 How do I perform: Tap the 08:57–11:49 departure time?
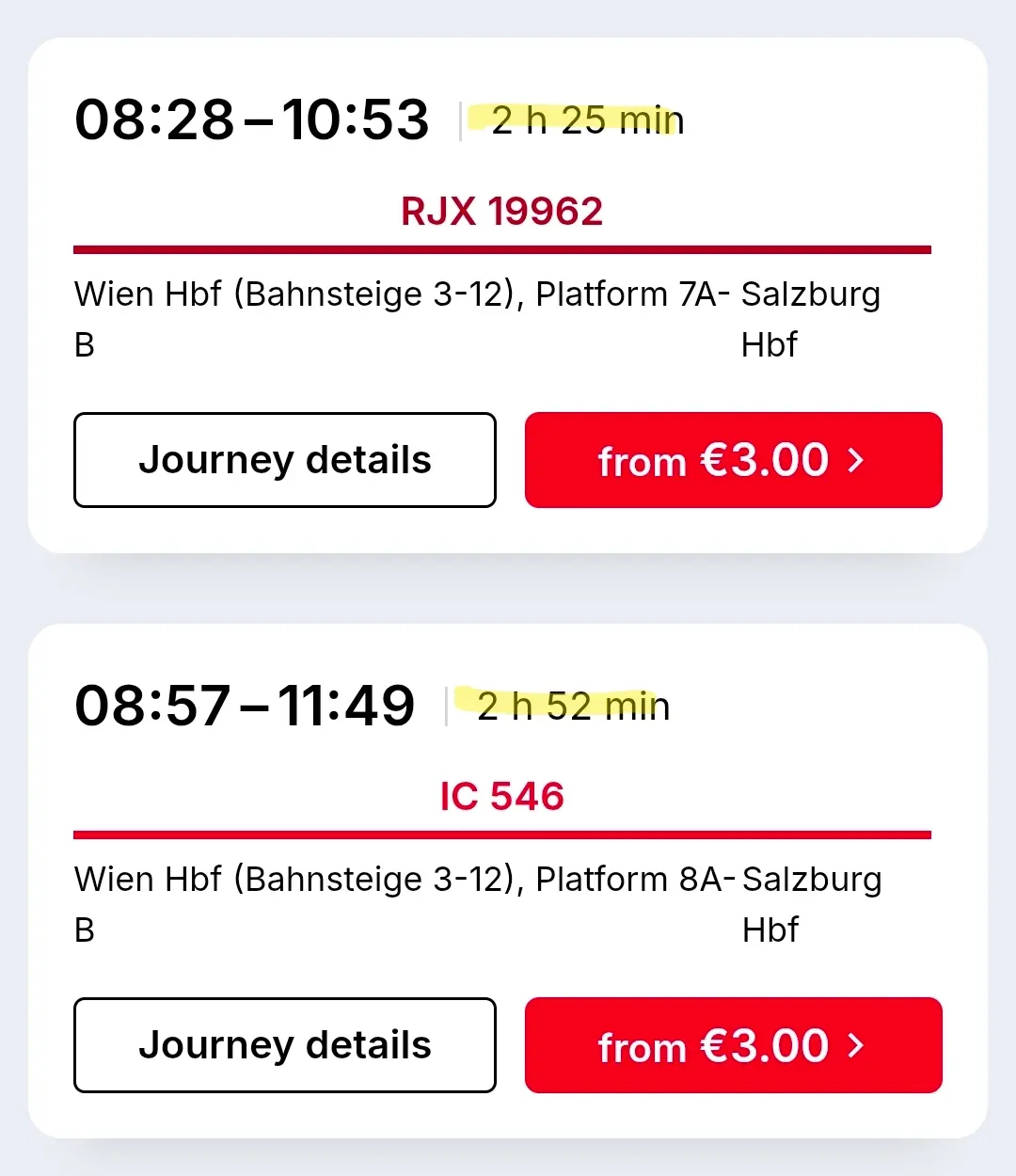pos(245,706)
